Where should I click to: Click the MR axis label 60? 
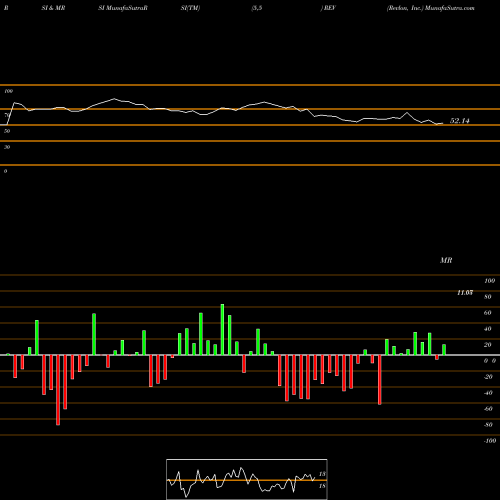click(x=488, y=313)
